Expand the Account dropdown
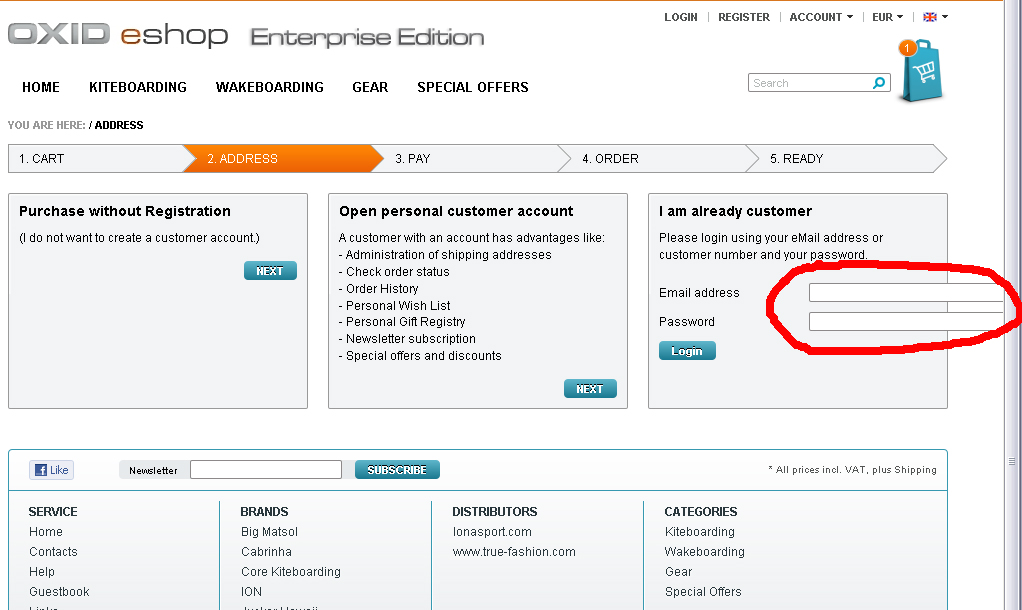Viewport: 1022px width, 610px height. pos(821,17)
